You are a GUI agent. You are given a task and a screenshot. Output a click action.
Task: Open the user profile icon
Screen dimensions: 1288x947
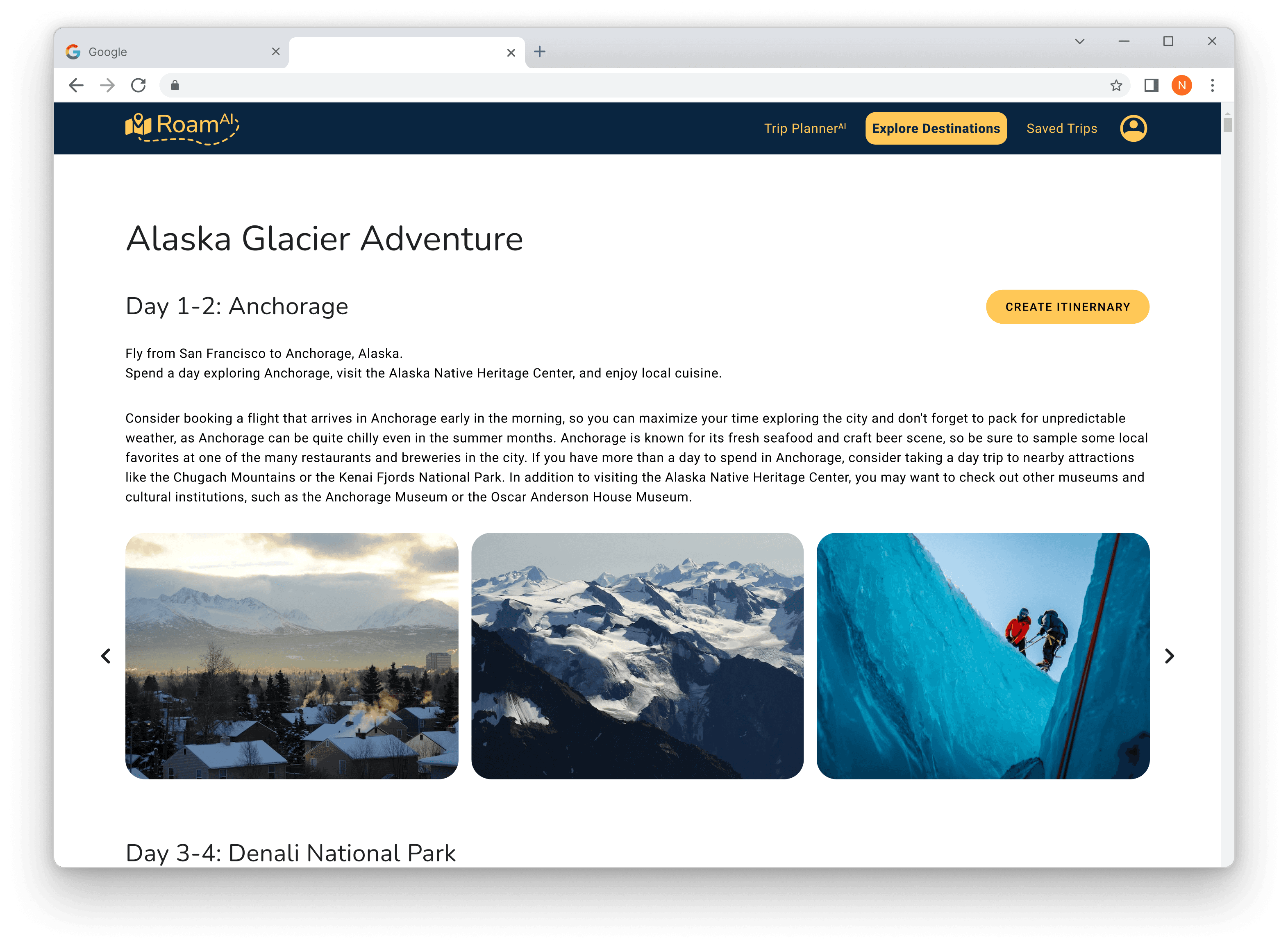click(x=1133, y=128)
